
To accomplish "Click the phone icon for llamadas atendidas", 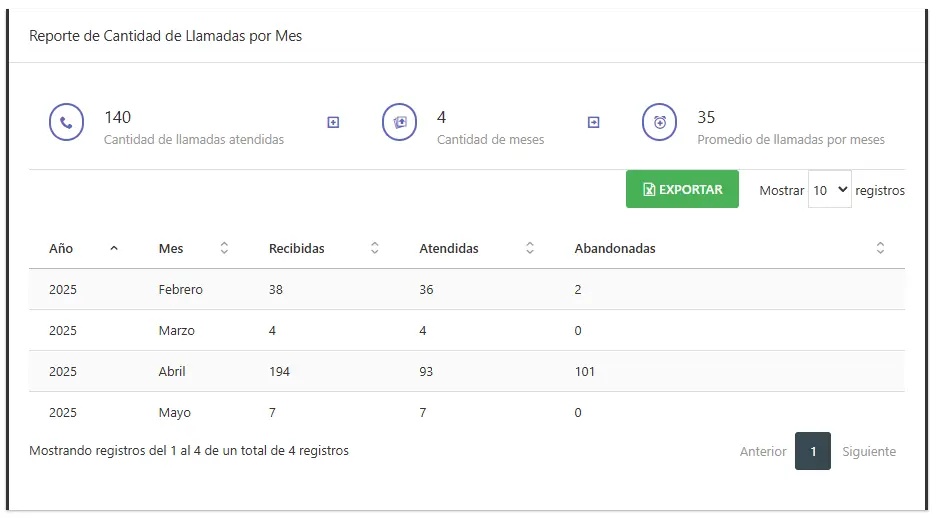I will coord(66,122).
